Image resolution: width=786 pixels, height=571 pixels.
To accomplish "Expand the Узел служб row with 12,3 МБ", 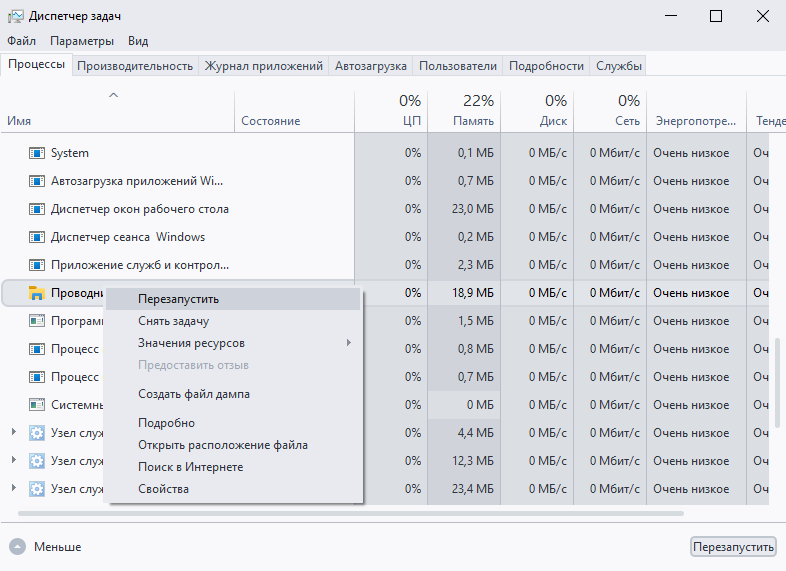I will [x=14, y=460].
